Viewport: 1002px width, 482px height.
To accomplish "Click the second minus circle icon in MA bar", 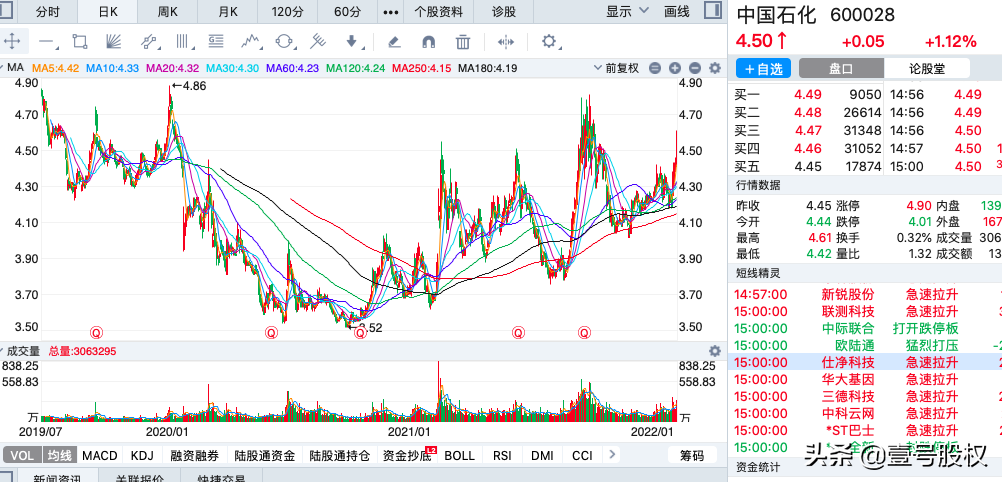I will tap(695, 68).
